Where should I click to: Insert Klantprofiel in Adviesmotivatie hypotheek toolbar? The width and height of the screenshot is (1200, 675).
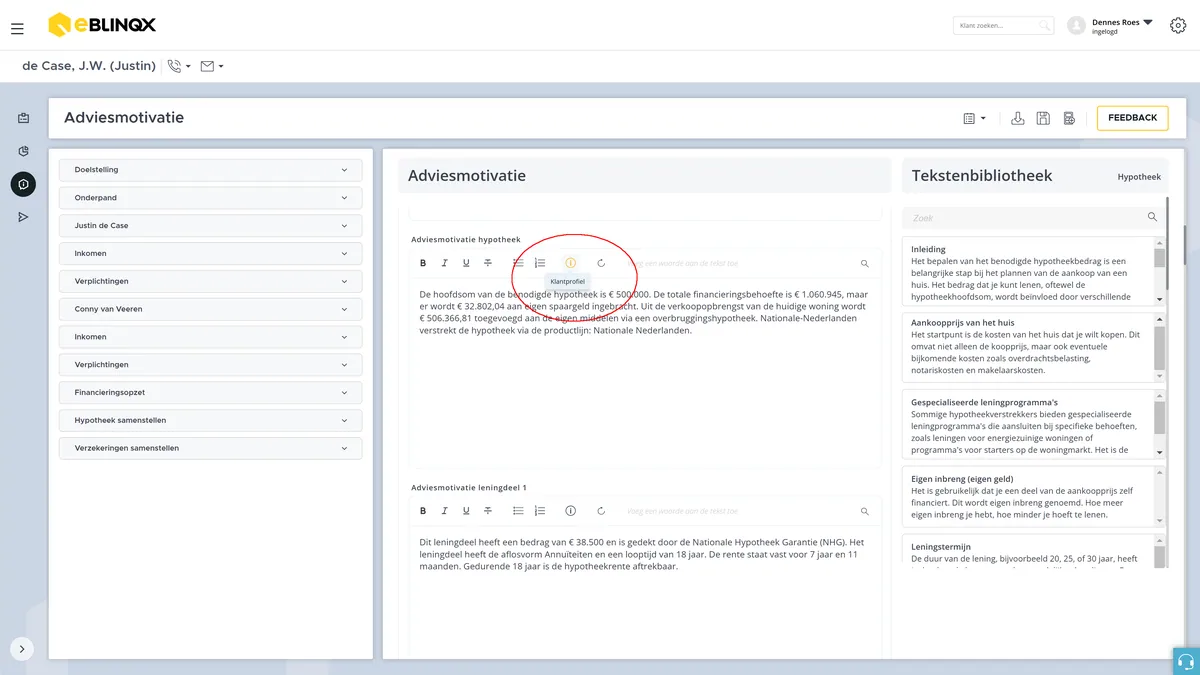pos(571,263)
